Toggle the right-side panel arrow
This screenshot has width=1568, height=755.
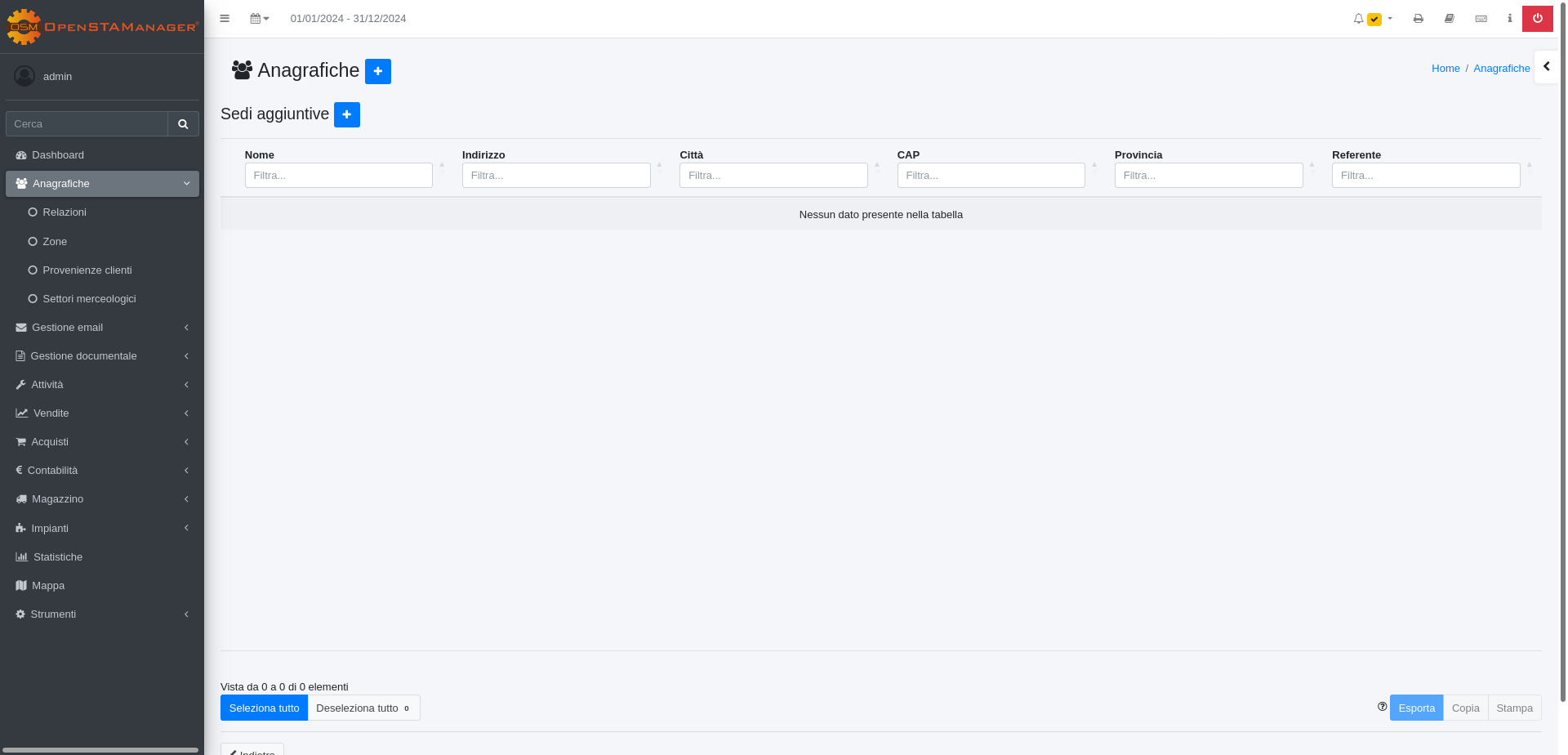click(x=1546, y=67)
